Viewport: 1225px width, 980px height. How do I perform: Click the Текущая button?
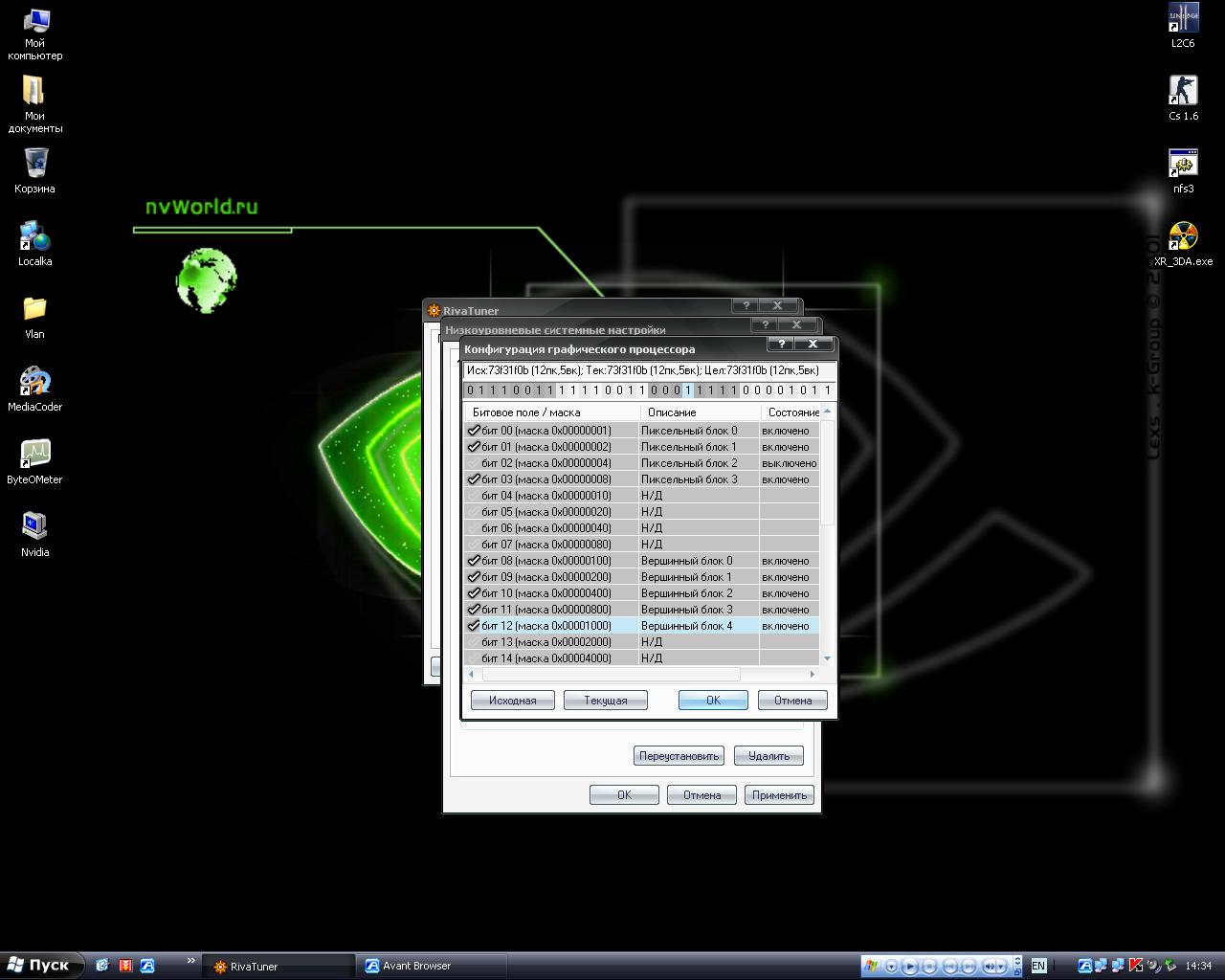click(606, 701)
